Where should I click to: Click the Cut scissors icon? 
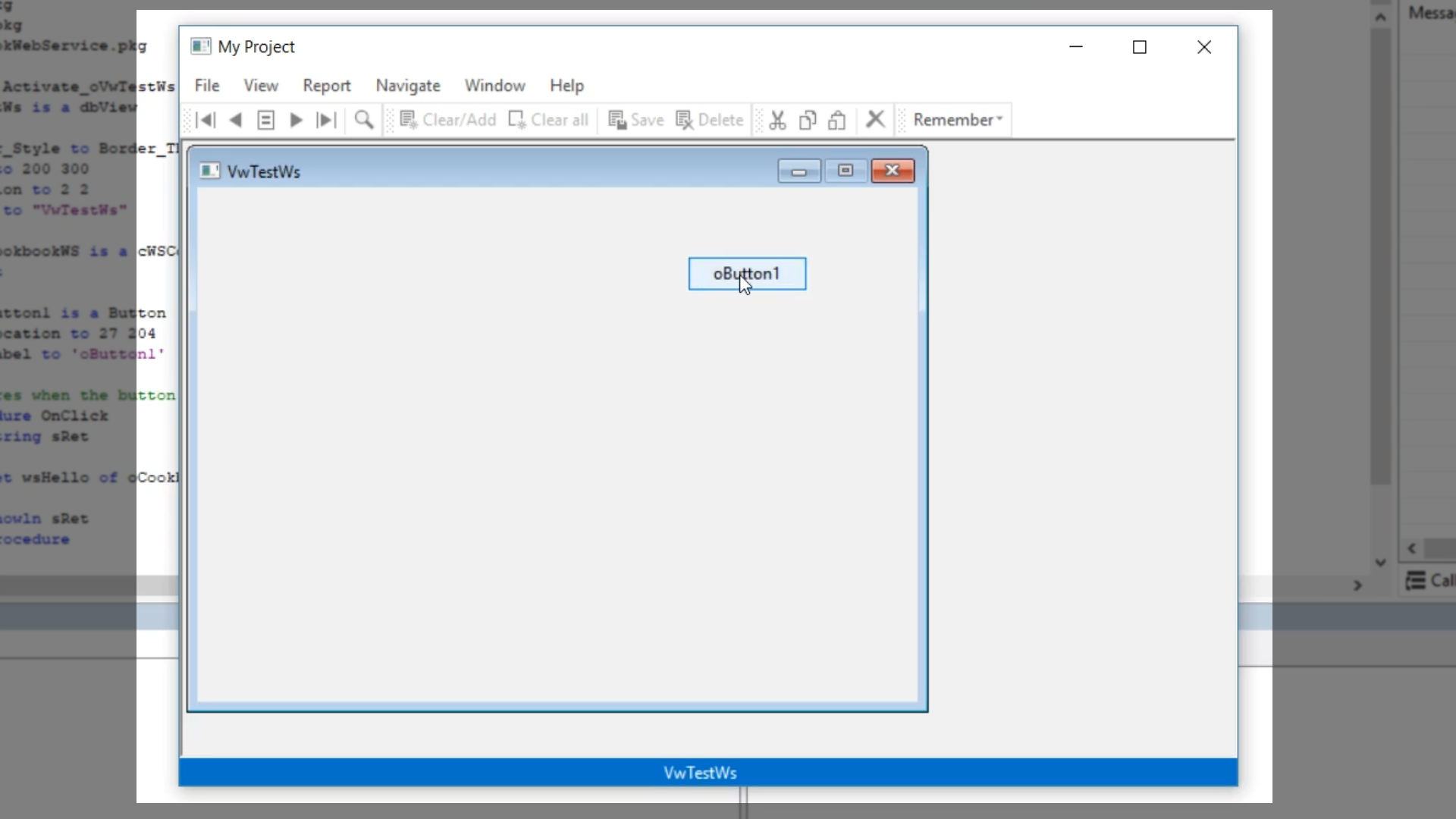[777, 120]
